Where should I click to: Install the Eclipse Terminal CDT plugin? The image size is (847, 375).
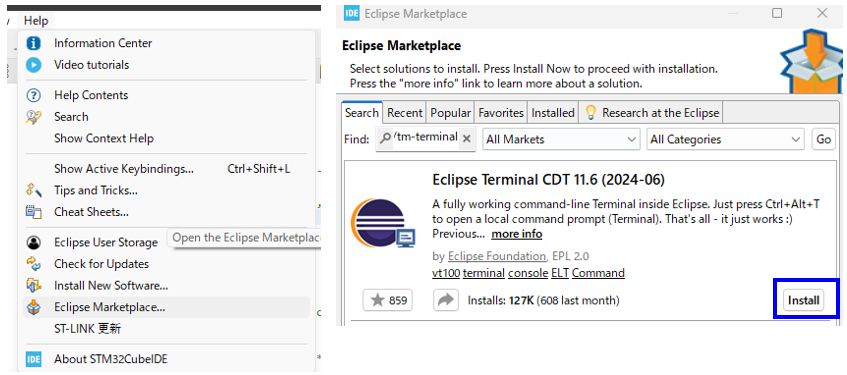[x=803, y=300]
